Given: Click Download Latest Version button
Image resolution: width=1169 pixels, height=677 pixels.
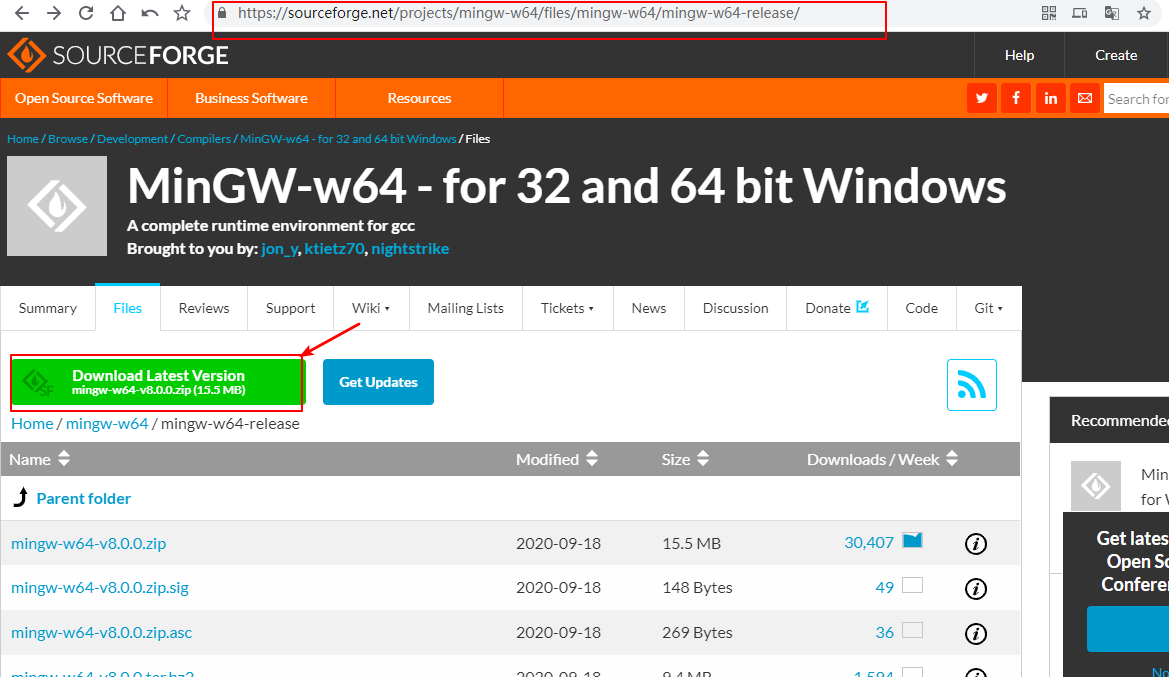Looking at the screenshot, I should click(157, 382).
